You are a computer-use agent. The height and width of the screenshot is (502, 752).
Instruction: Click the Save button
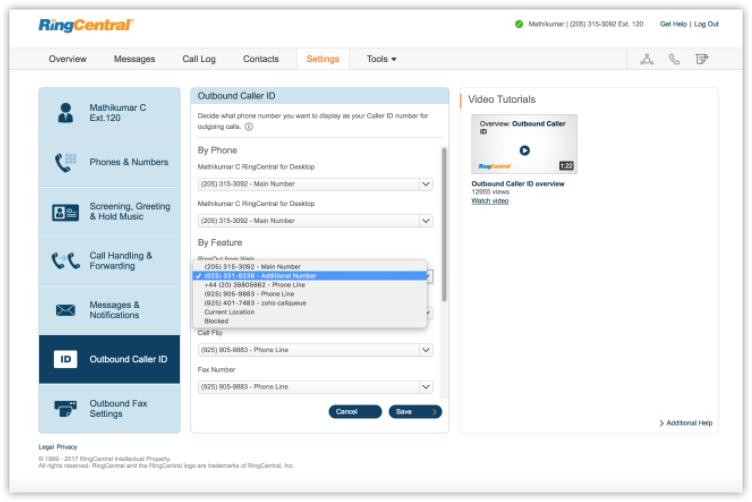click(x=415, y=412)
